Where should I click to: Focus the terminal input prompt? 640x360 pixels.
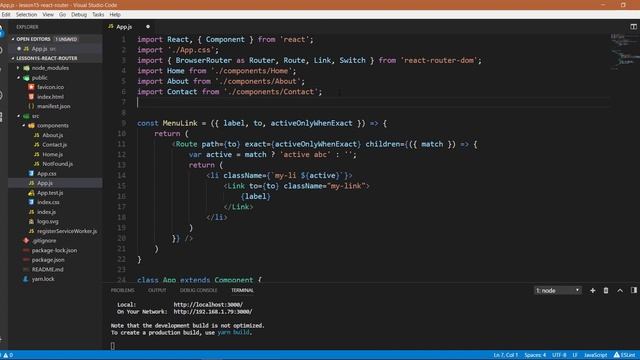click(113, 346)
